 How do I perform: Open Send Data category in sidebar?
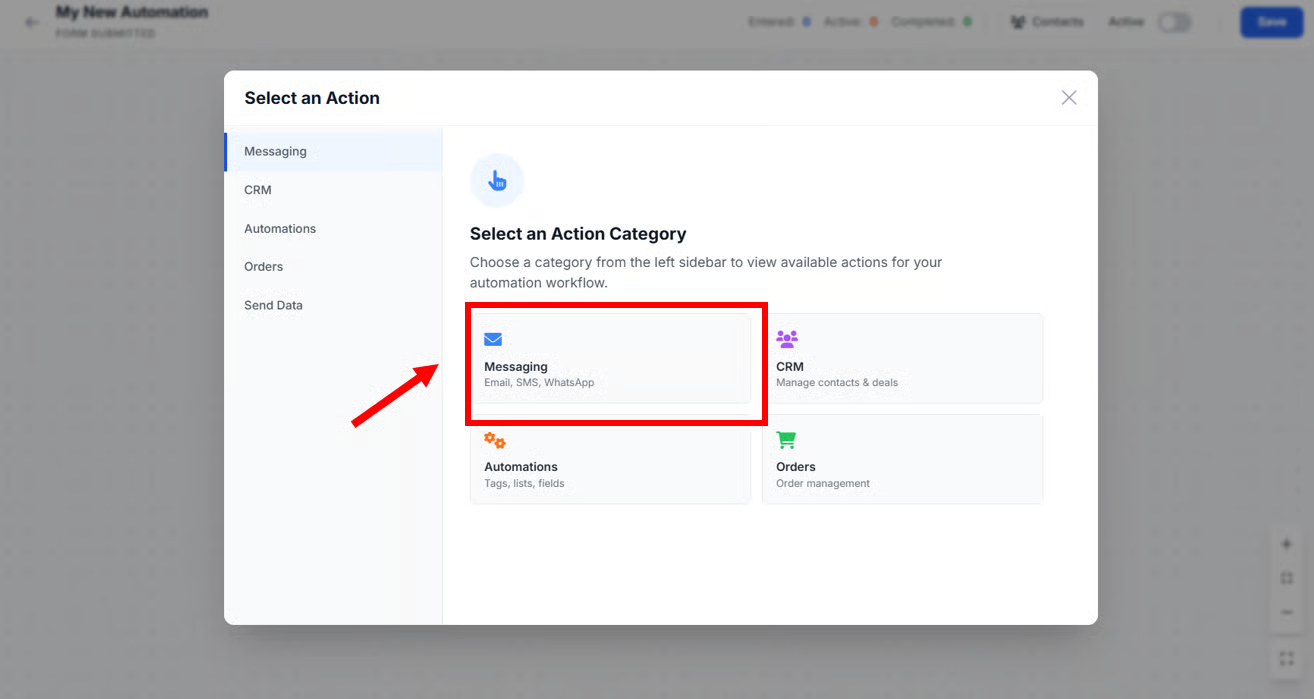tap(273, 305)
